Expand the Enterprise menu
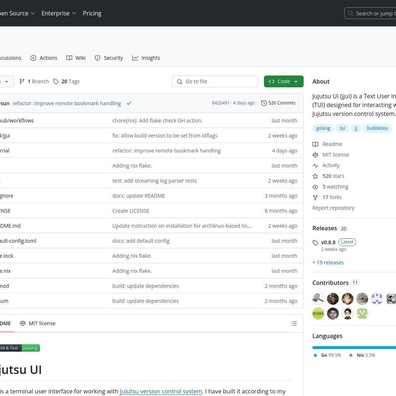Image resolution: width=396 pixels, height=396 pixels. point(59,13)
